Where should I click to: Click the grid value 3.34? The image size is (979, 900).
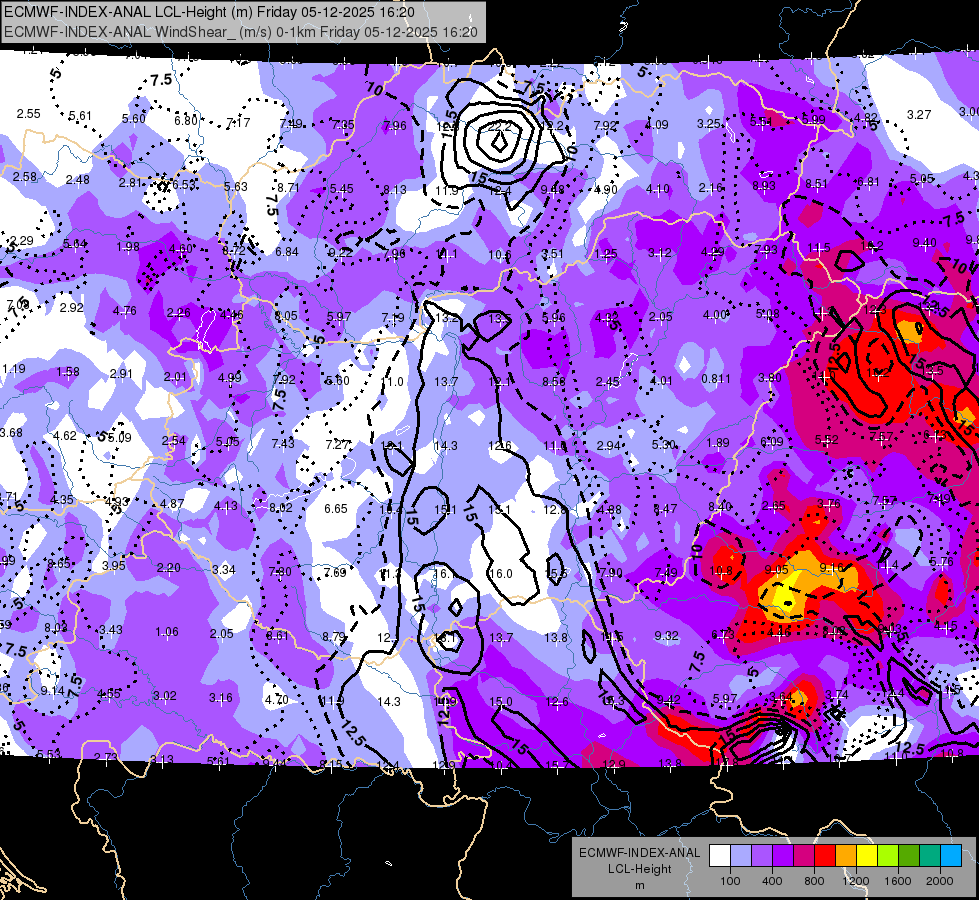click(x=224, y=569)
